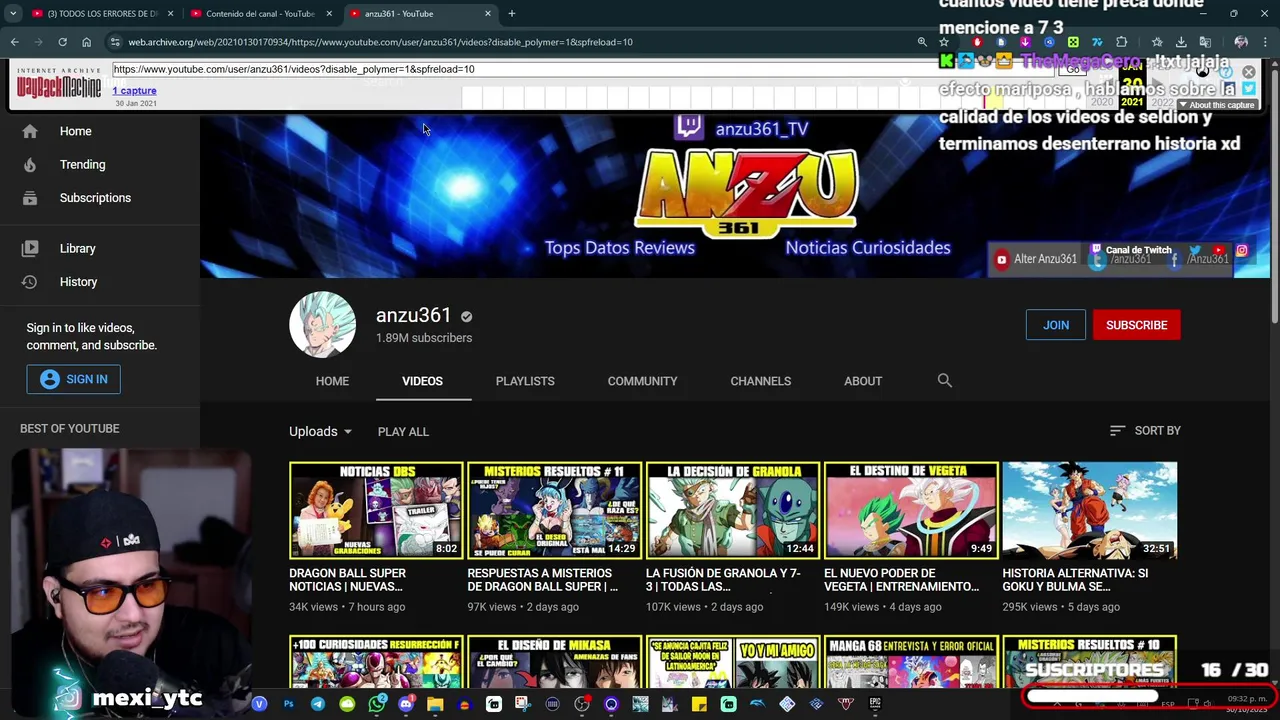Open the Subscriptions sidebar icon
1280x720 pixels.
(30, 198)
